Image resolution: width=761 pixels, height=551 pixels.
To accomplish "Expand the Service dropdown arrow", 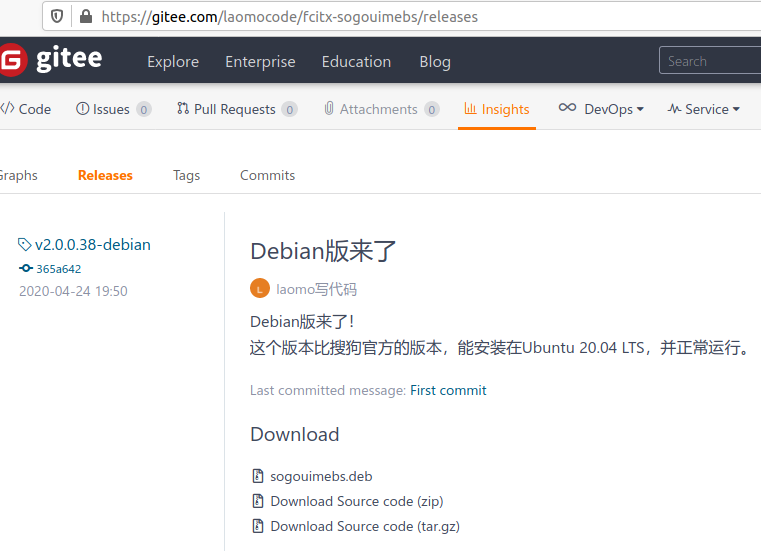I will coord(736,109).
